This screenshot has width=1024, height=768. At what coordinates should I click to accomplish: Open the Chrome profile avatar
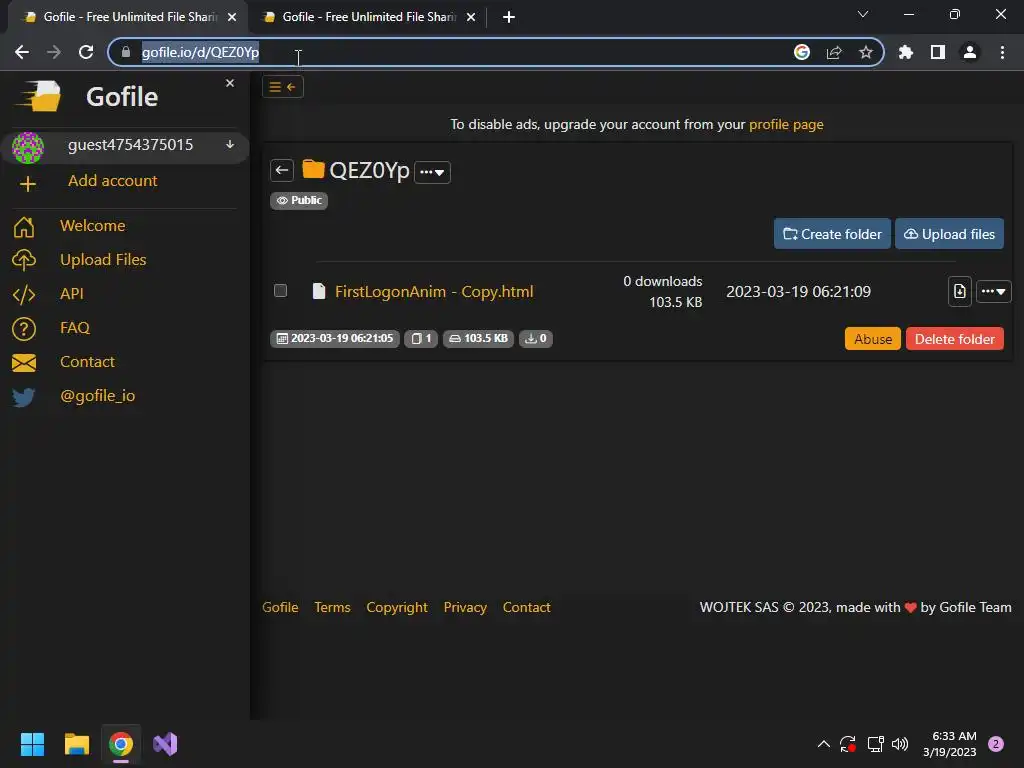(970, 52)
